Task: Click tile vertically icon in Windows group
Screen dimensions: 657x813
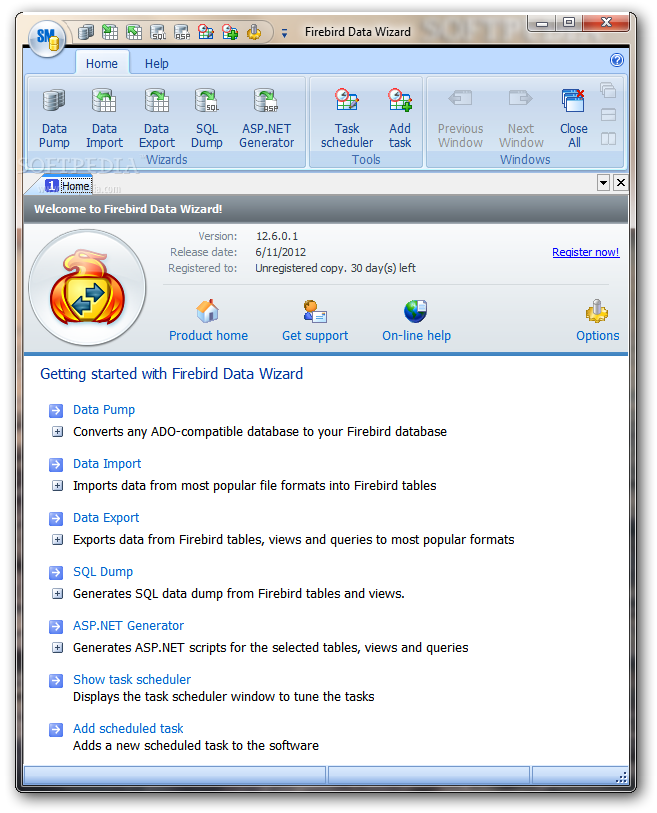Action: tap(608, 138)
